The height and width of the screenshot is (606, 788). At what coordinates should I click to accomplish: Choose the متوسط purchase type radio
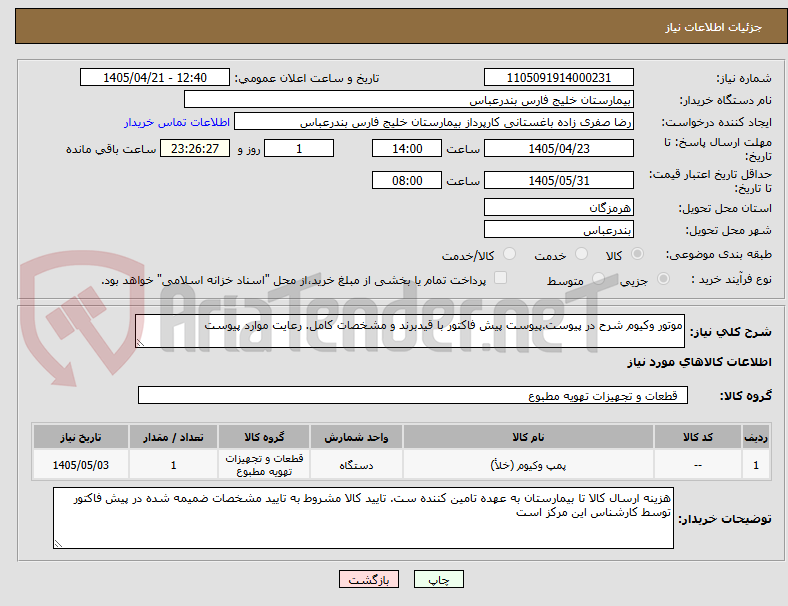pyautogui.click(x=598, y=278)
